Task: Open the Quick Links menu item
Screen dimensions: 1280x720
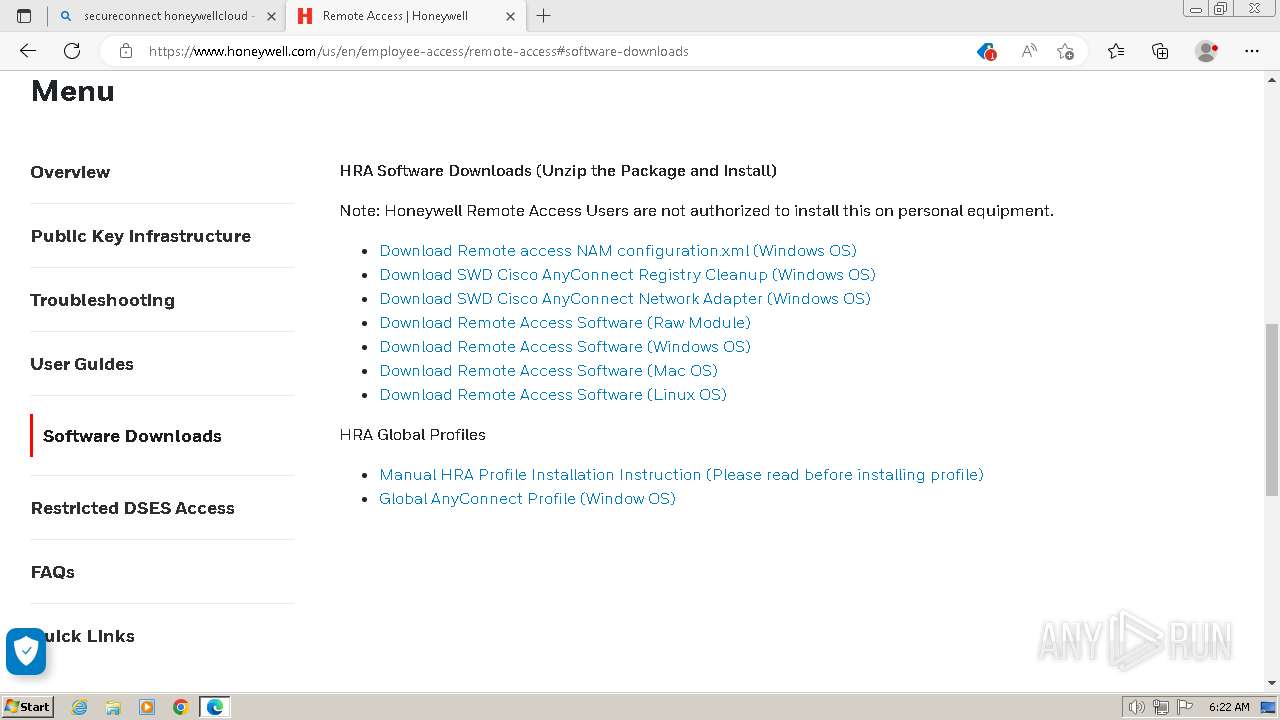Action: coord(82,636)
